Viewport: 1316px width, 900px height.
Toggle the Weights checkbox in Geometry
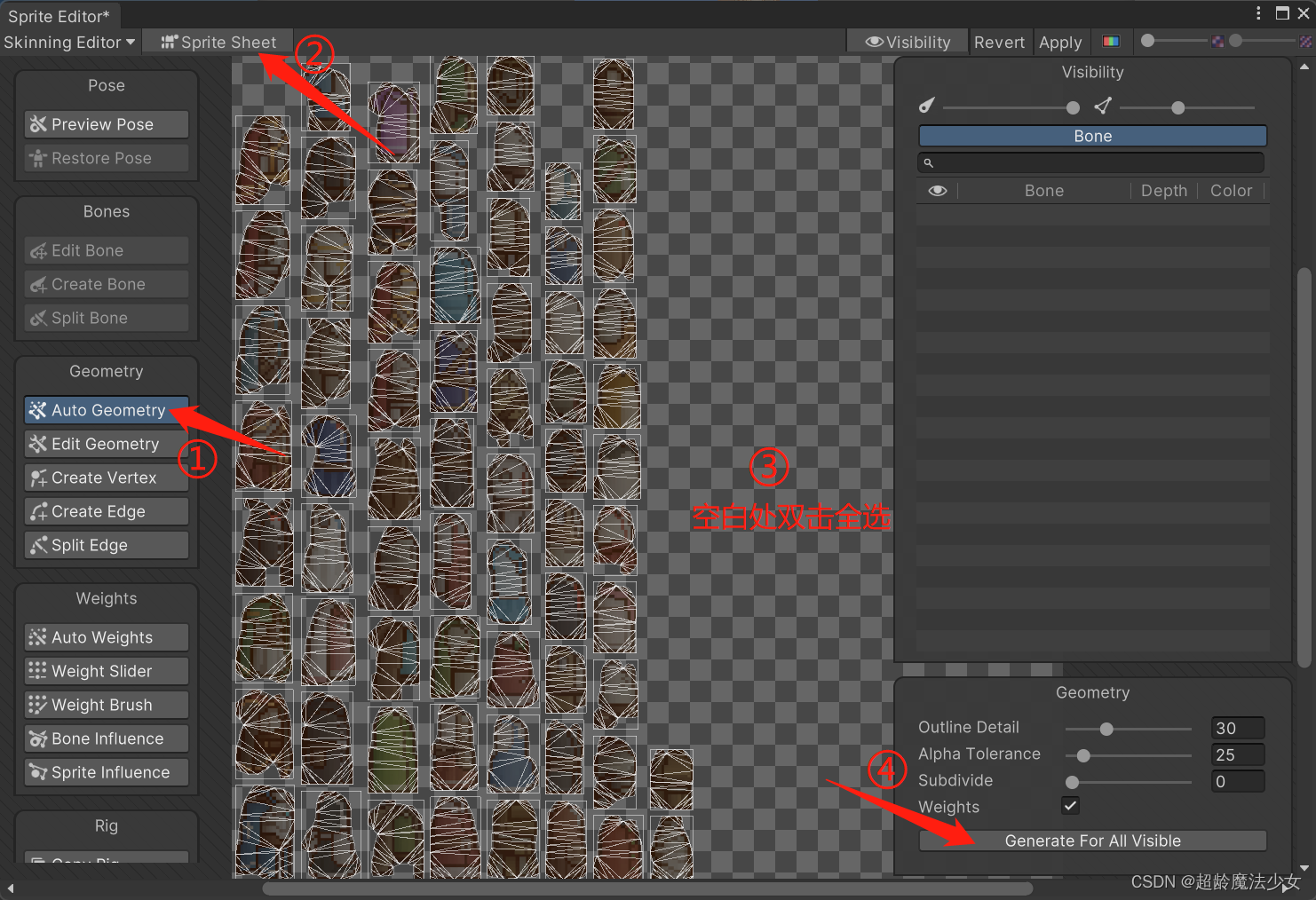point(1070,806)
